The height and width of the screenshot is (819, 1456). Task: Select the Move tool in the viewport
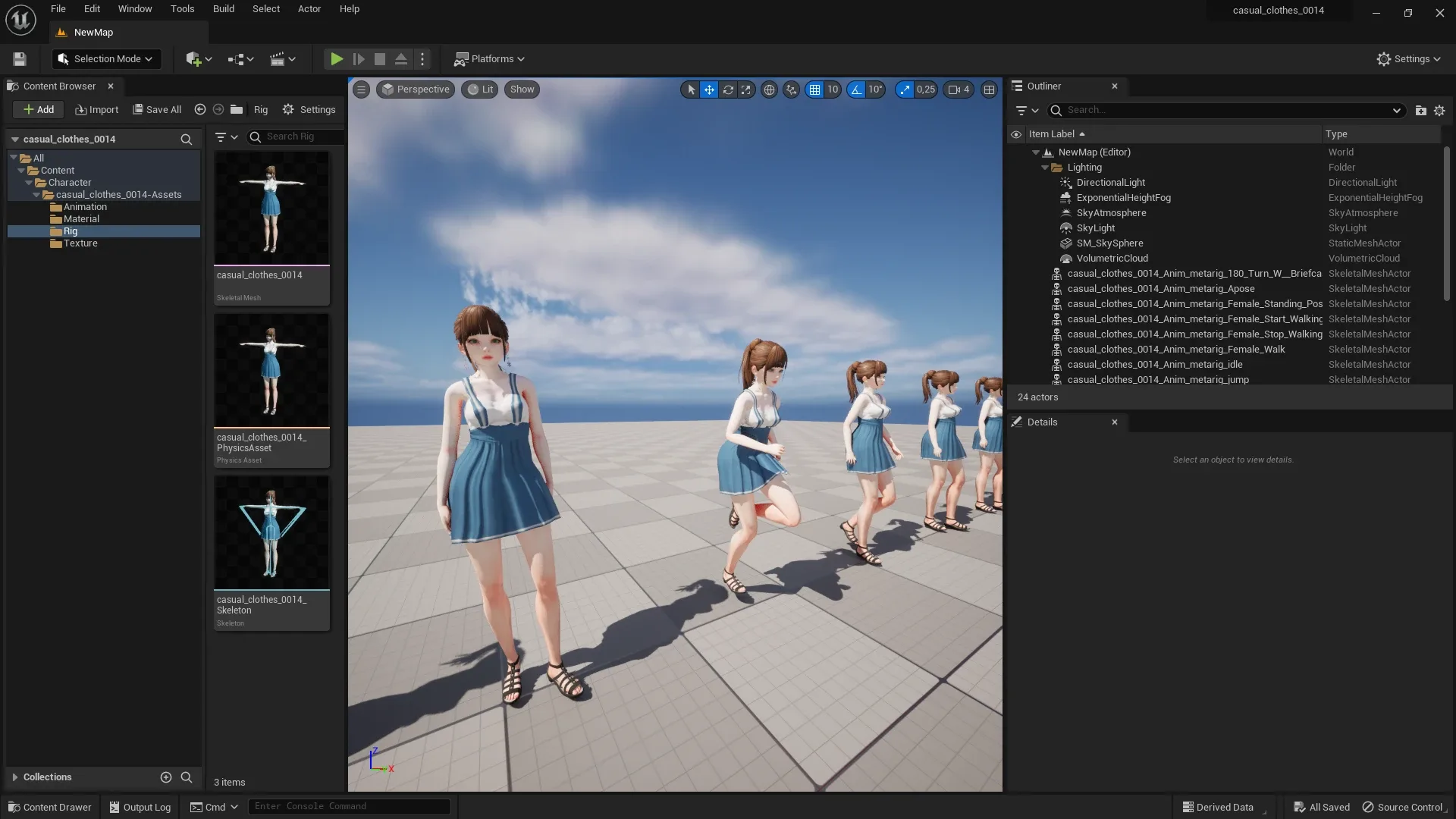(x=709, y=89)
